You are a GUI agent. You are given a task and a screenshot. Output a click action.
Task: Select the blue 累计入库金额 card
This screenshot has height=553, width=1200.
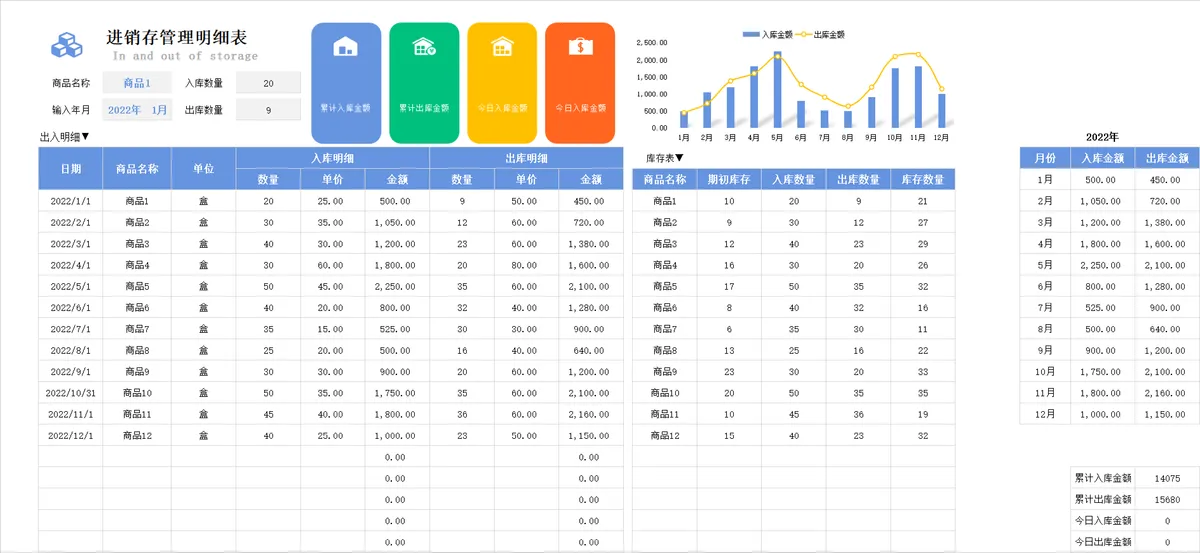(346, 83)
